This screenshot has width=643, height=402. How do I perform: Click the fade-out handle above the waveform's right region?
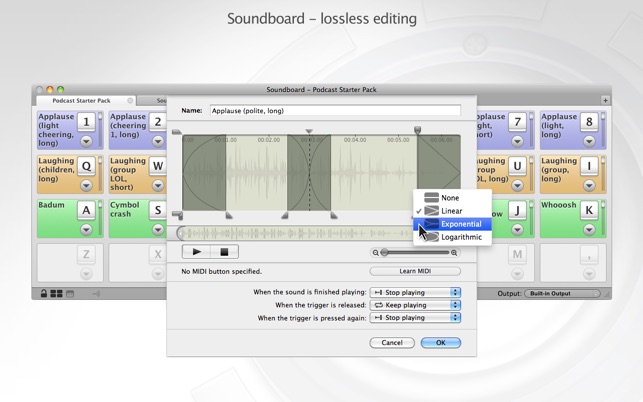[x=417, y=130]
